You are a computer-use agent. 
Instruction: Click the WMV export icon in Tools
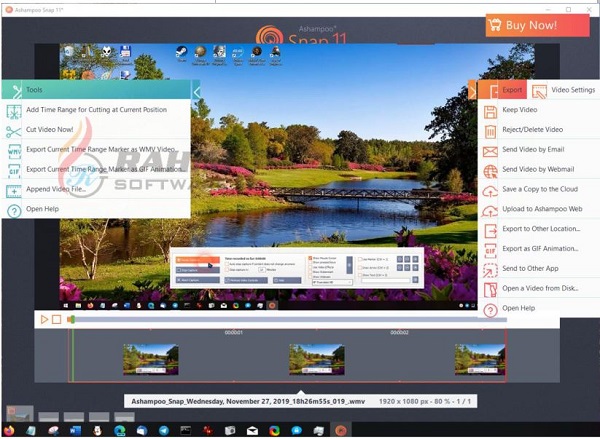click(14, 151)
